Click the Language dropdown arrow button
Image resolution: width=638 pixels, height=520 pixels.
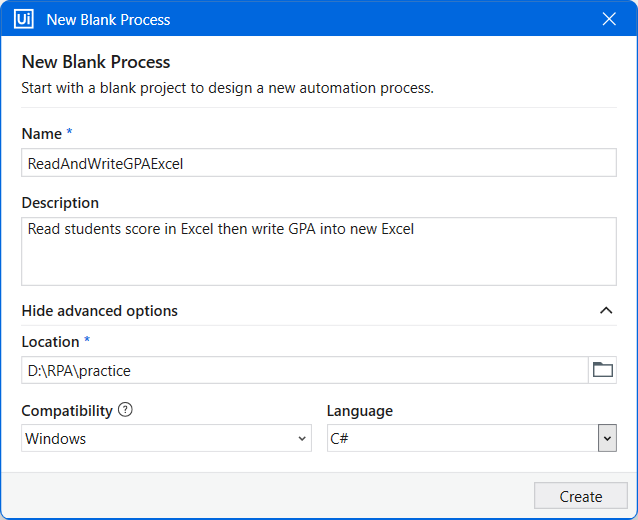(607, 438)
